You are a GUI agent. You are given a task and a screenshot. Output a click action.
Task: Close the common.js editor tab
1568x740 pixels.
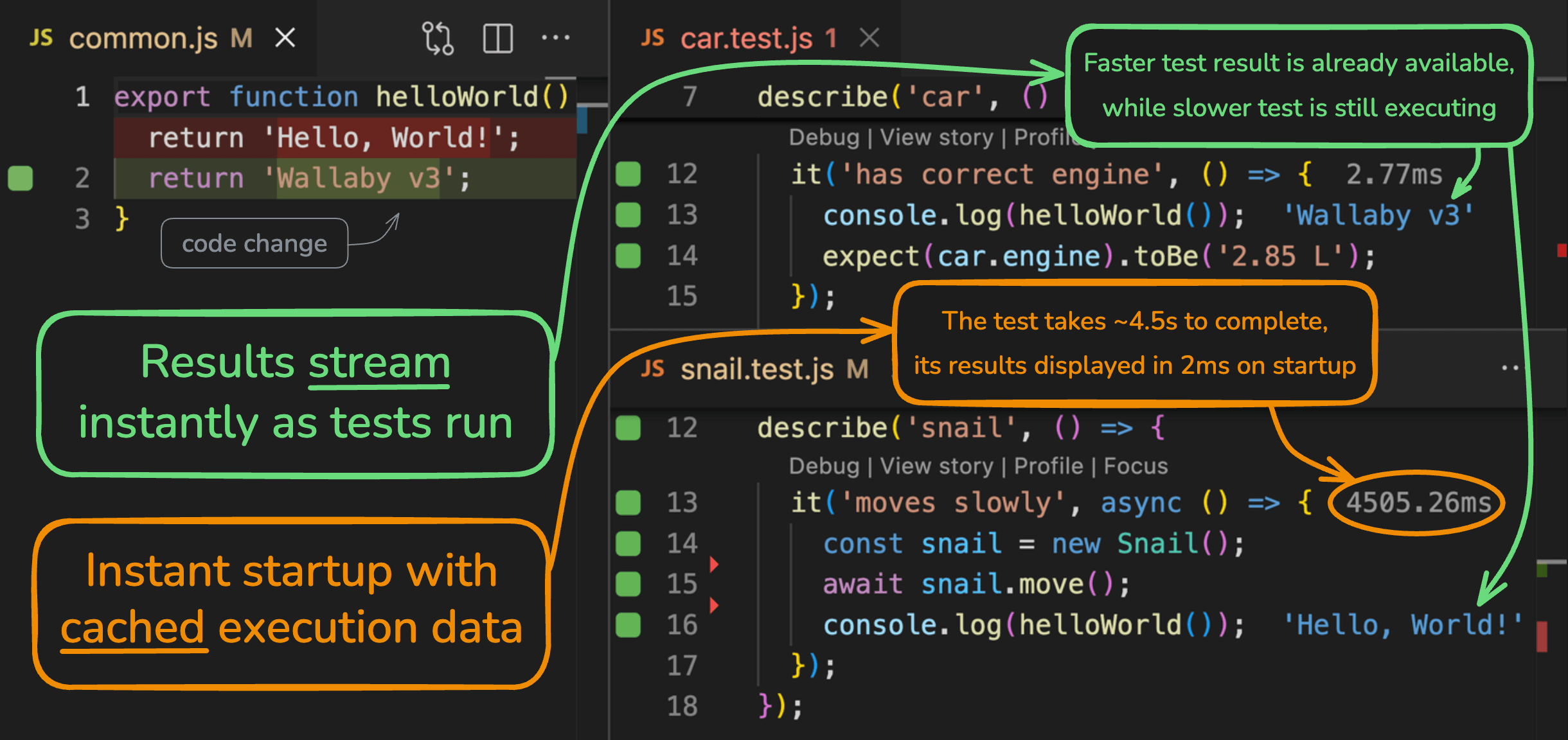[285, 38]
